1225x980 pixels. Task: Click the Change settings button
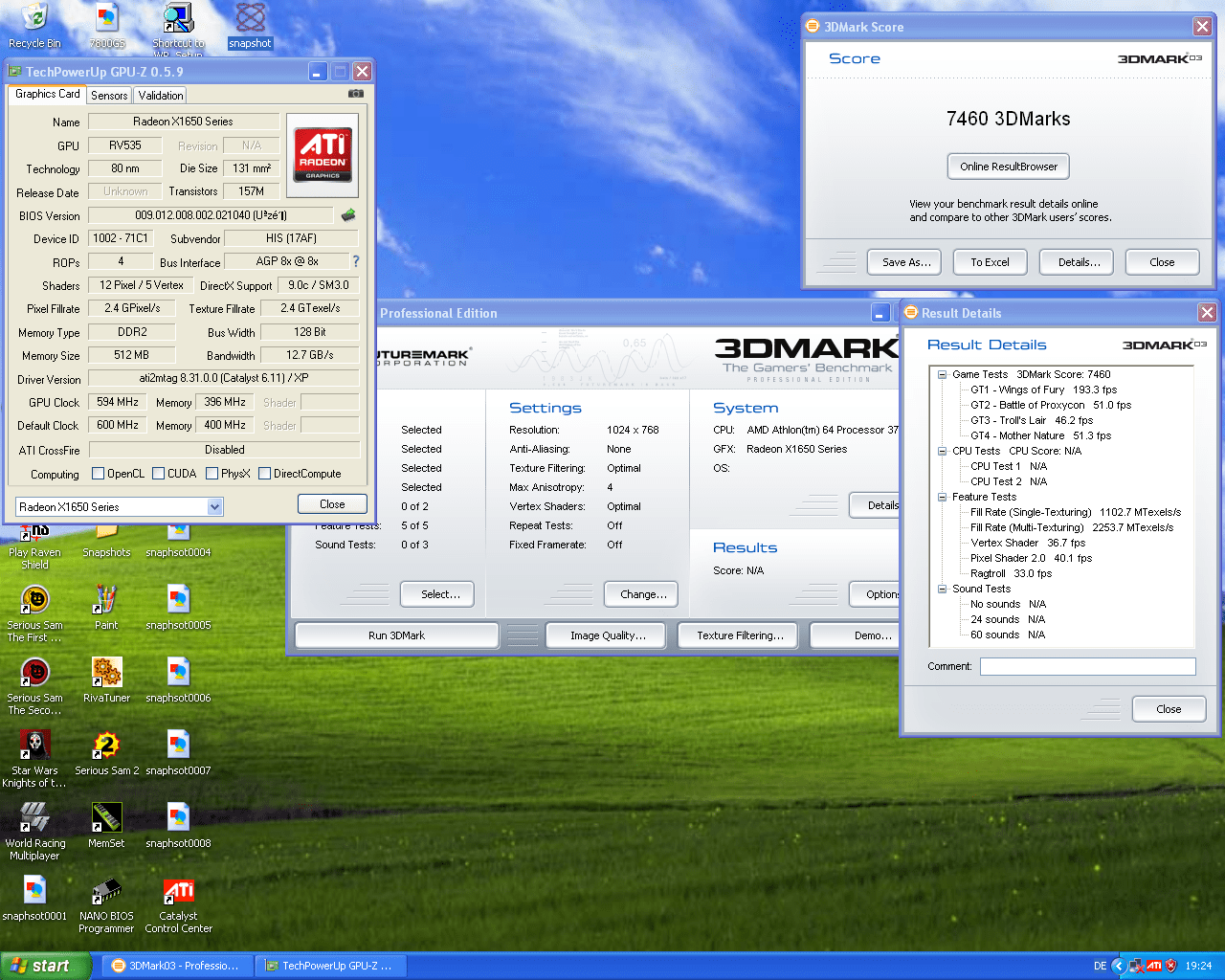coord(643,594)
